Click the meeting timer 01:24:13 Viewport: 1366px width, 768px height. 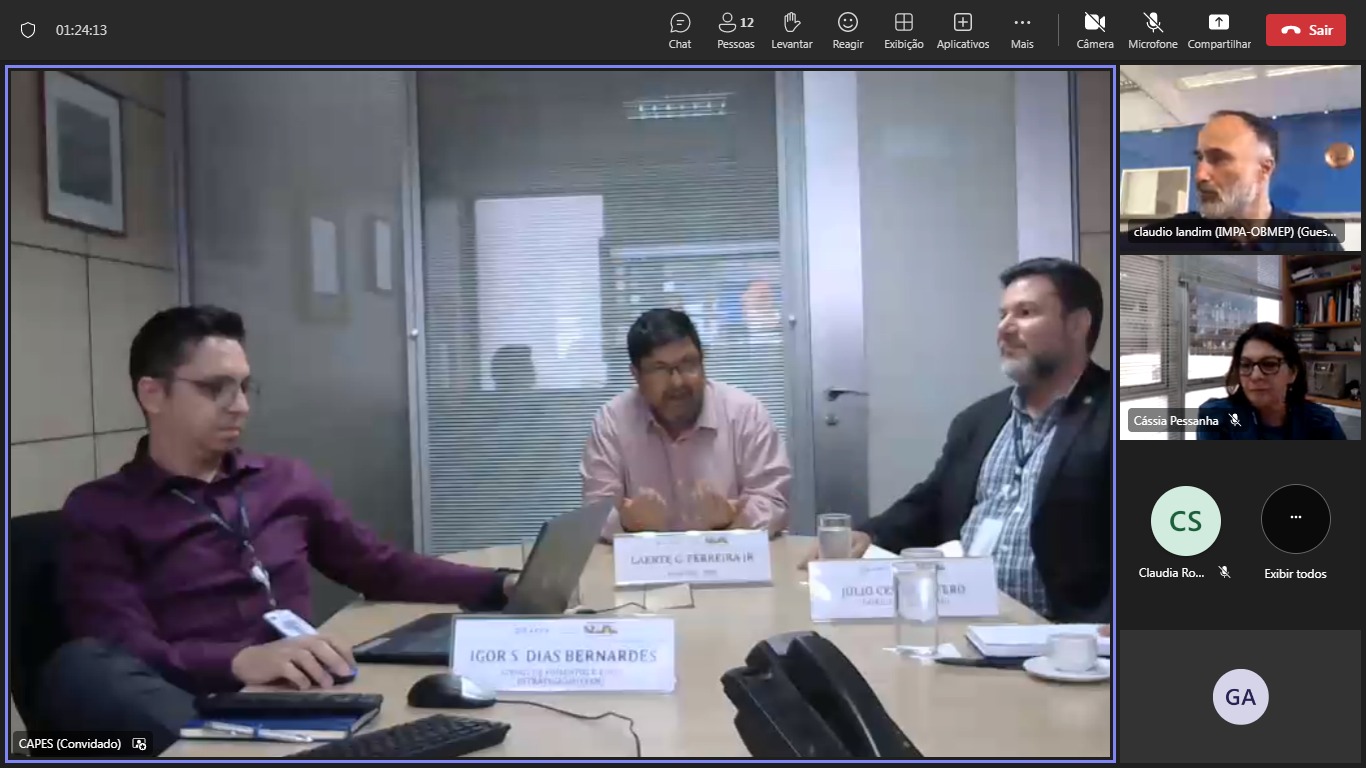[81, 30]
